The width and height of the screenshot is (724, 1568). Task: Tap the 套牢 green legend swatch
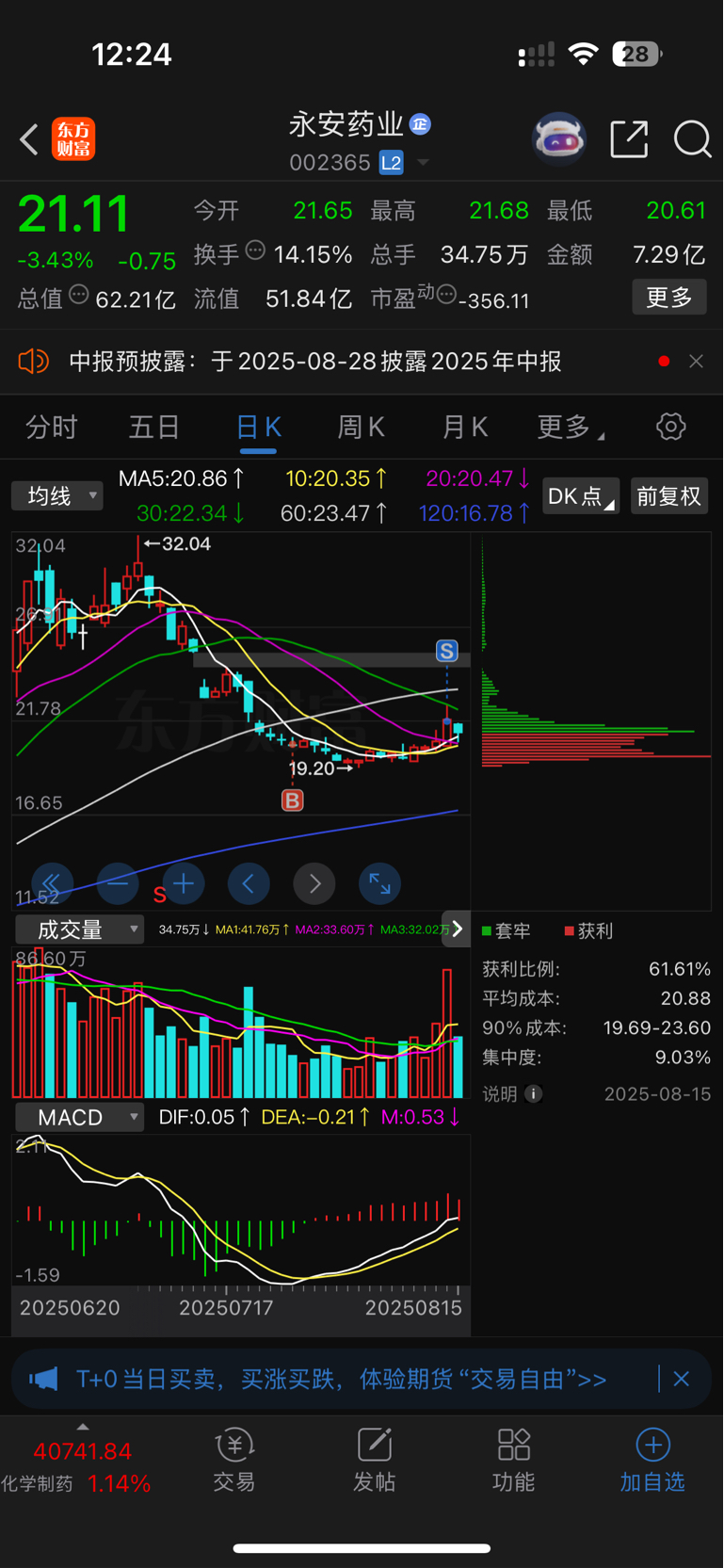[x=487, y=931]
